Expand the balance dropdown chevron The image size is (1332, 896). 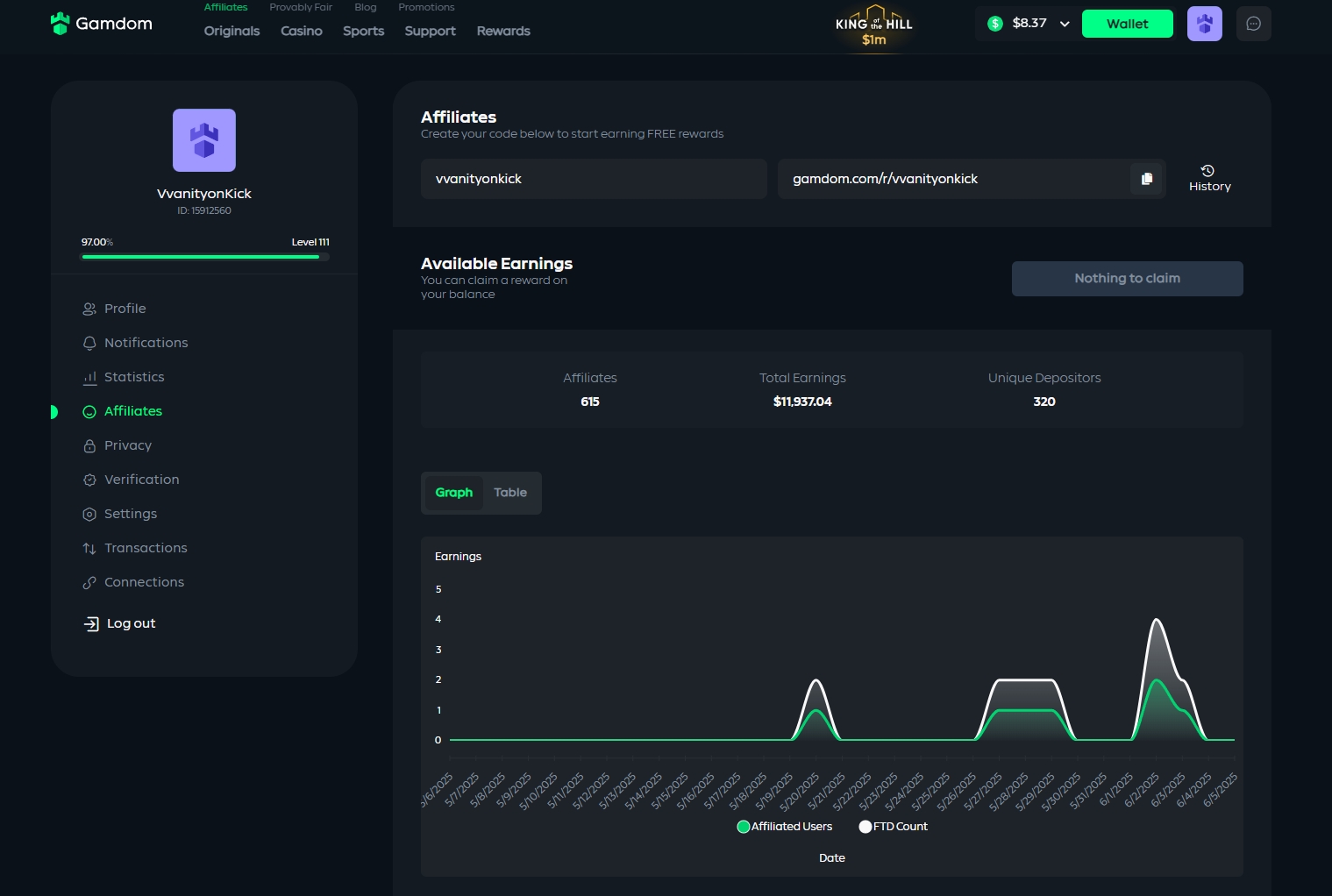coord(1065,24)
